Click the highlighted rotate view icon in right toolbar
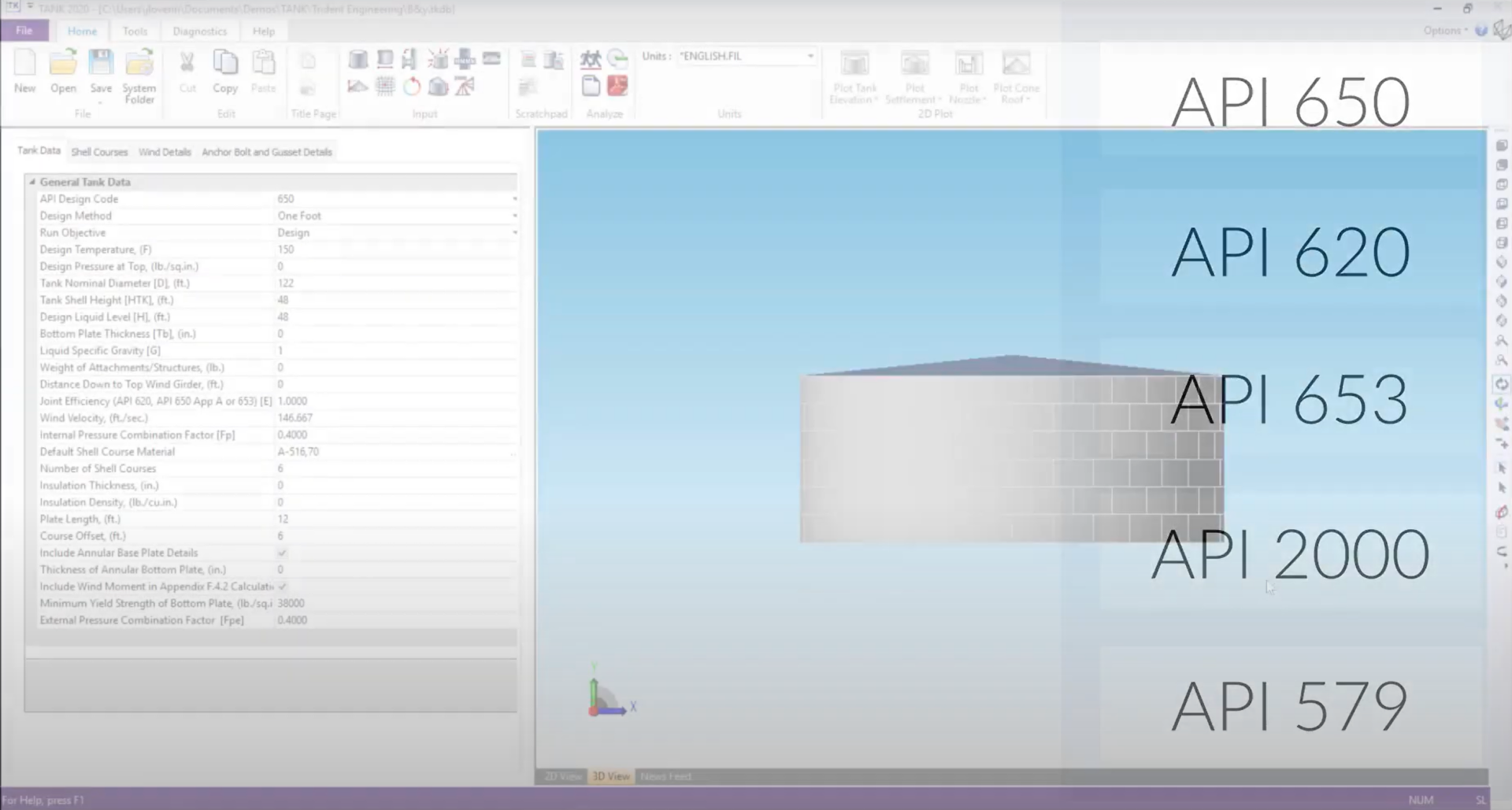This screenshot has height=810, width=1512. point(1501,384)
